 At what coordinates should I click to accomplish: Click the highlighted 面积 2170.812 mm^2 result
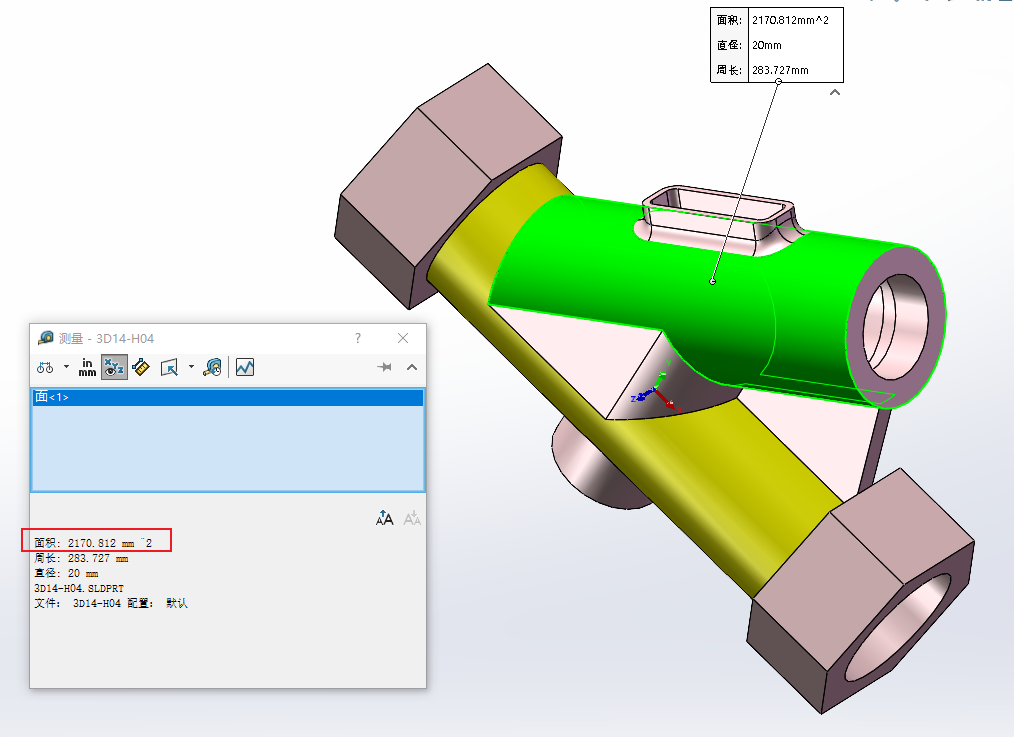coord(97,540)
